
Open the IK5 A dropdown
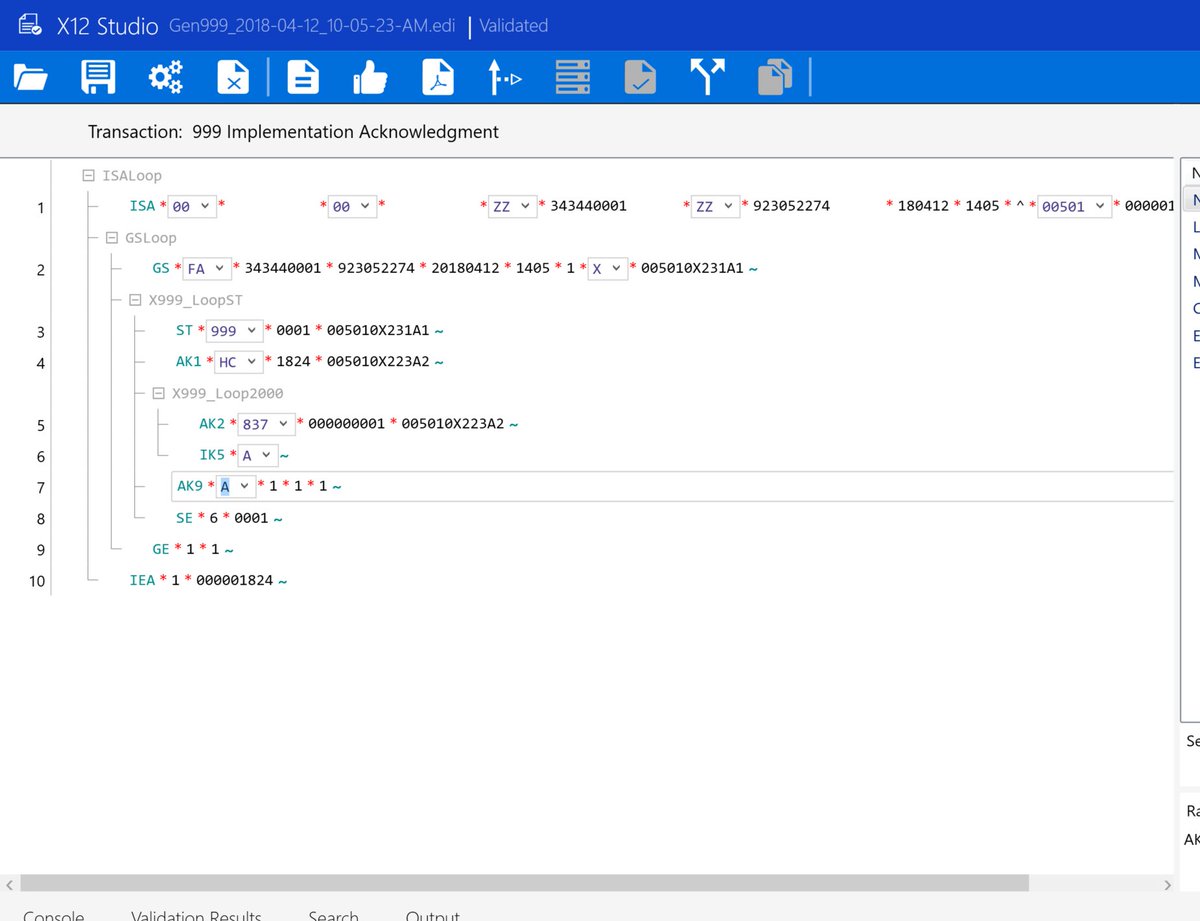coord(257,455)
